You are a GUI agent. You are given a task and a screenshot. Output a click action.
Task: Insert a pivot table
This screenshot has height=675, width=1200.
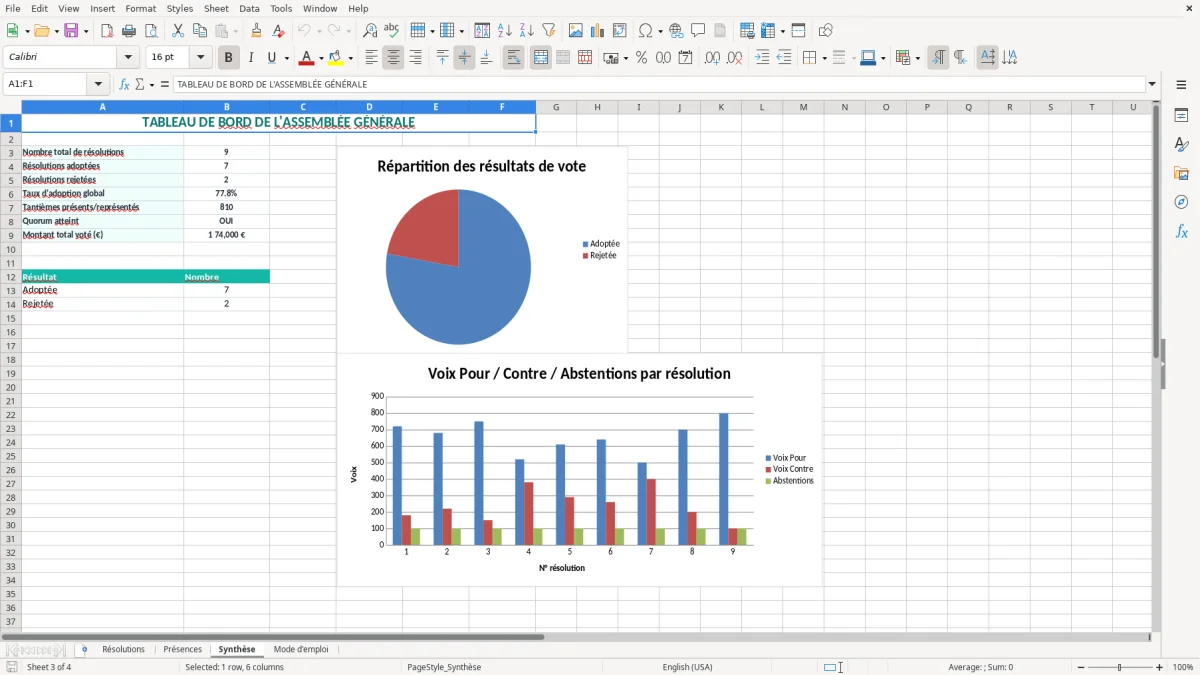(620, 31)
